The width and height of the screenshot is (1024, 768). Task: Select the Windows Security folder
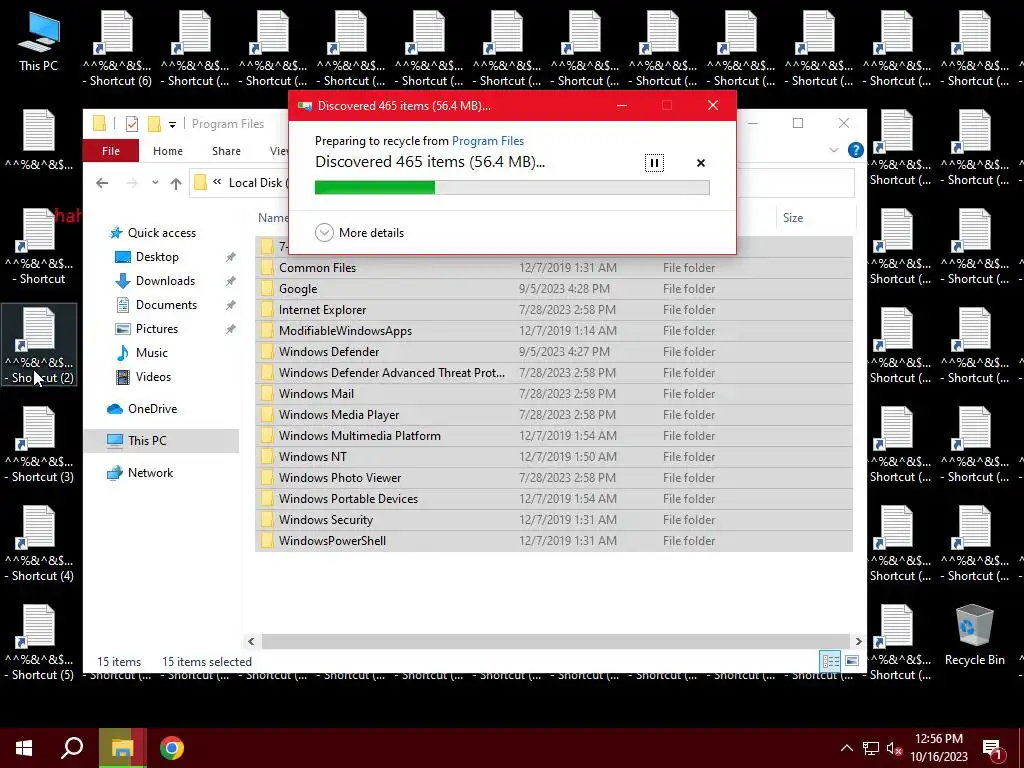[554, 520]
